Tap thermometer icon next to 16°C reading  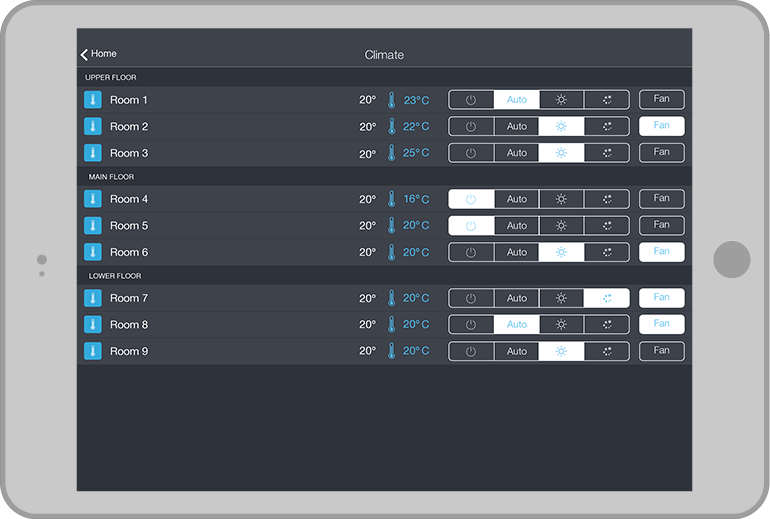pos(392,199)
